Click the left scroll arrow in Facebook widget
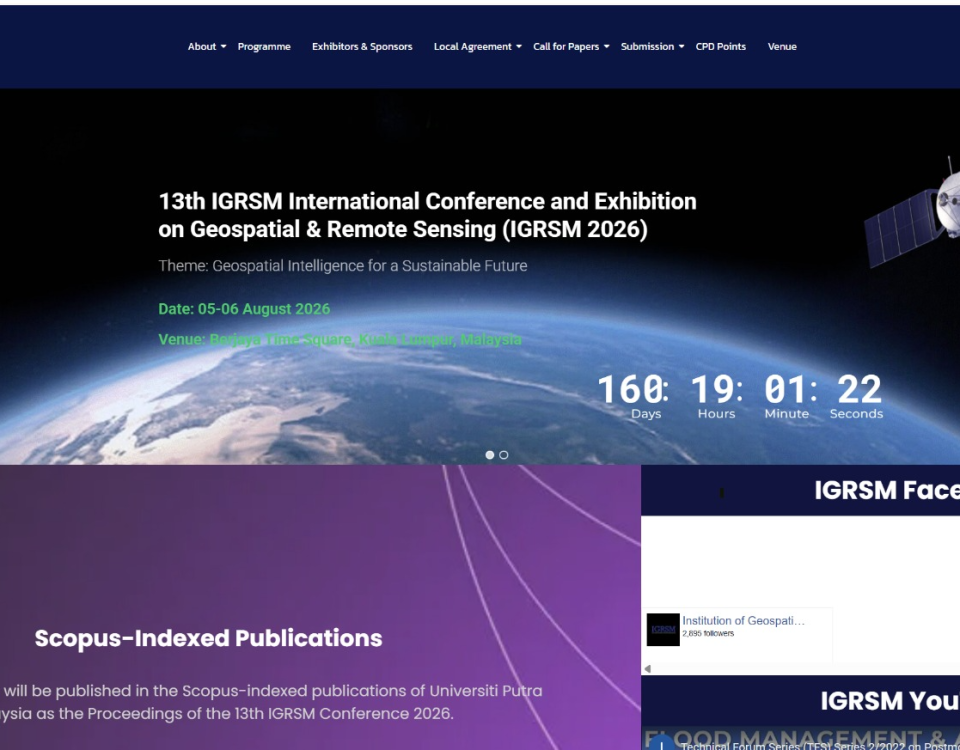The width and height of the screenshot is (960, 750). tap(647, 669)
